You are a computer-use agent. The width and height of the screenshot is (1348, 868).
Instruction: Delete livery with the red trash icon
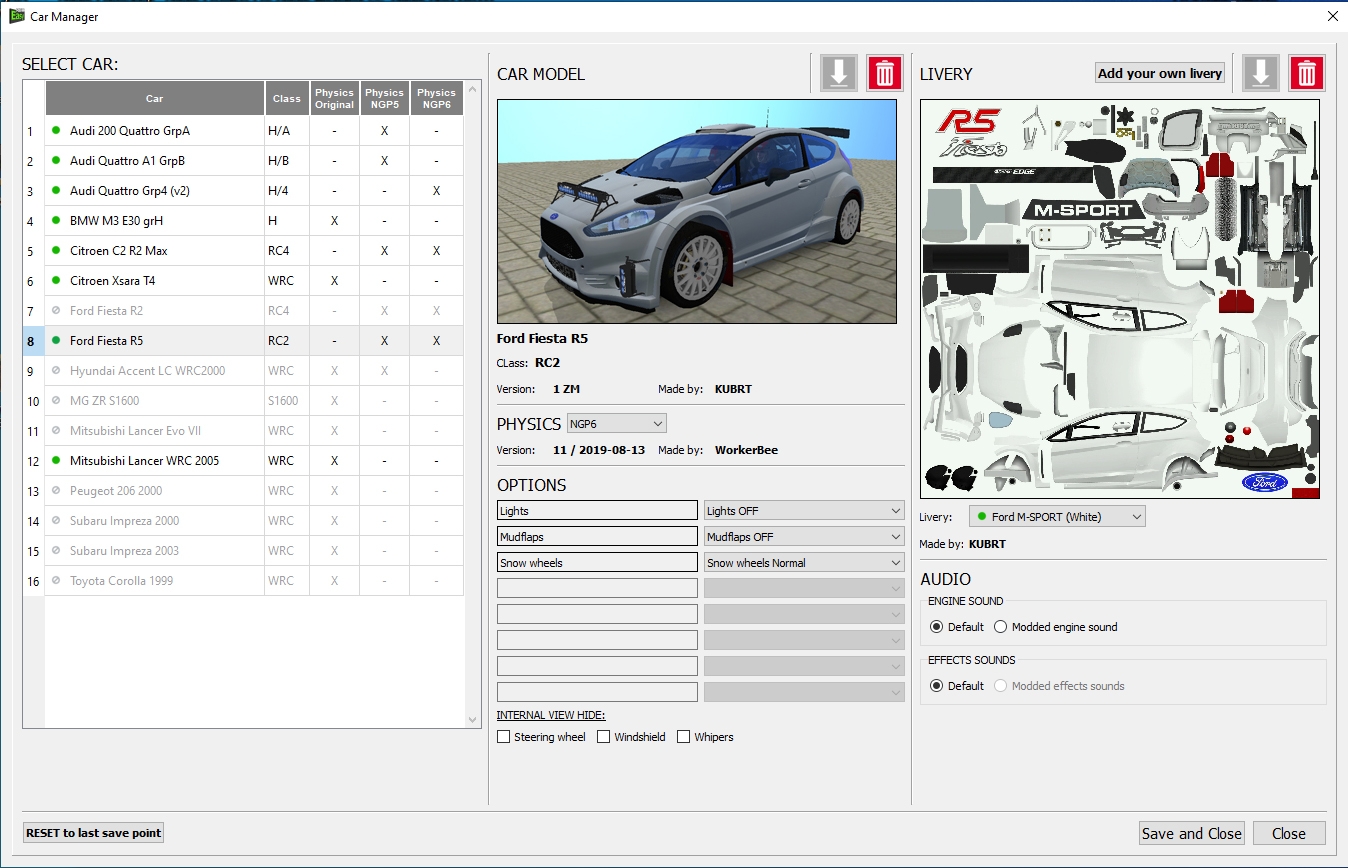click(x=1307, y=73)
